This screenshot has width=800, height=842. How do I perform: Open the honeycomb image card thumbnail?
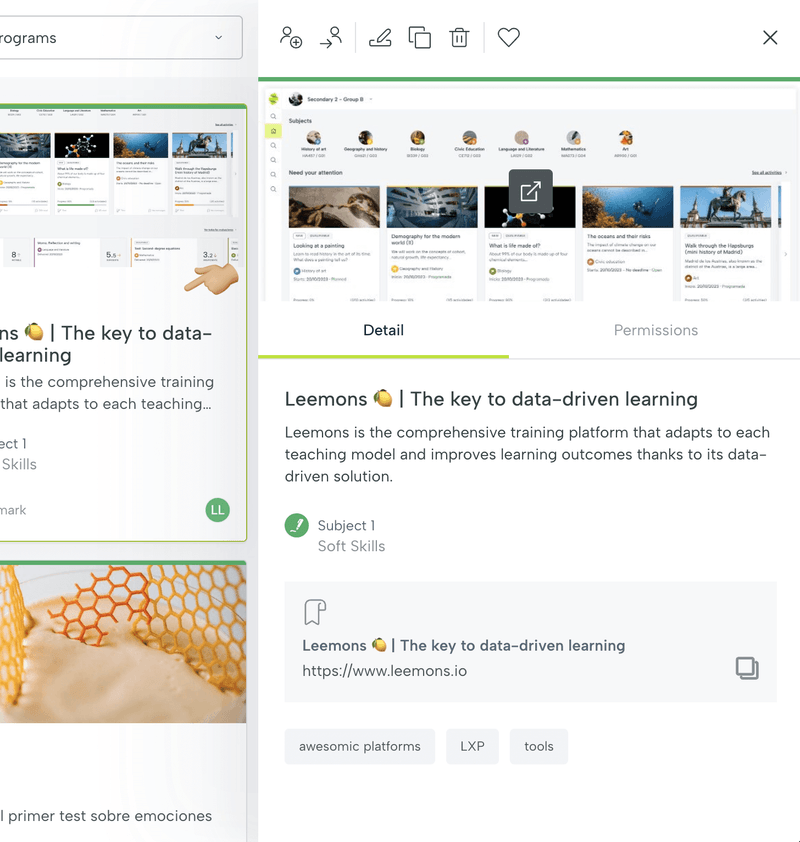click(x=122, y=642)
